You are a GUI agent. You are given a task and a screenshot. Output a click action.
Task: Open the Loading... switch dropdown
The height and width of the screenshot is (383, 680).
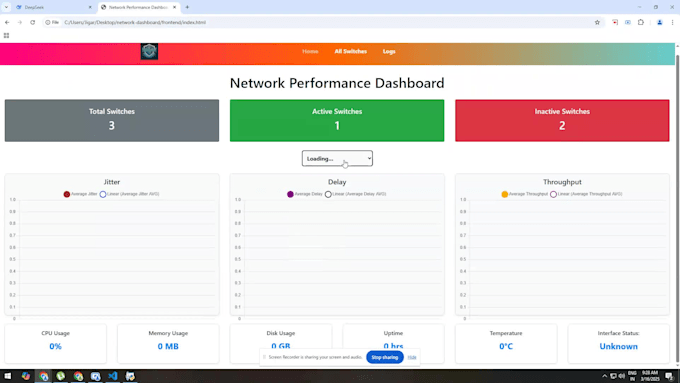click(x=337, y=158)
